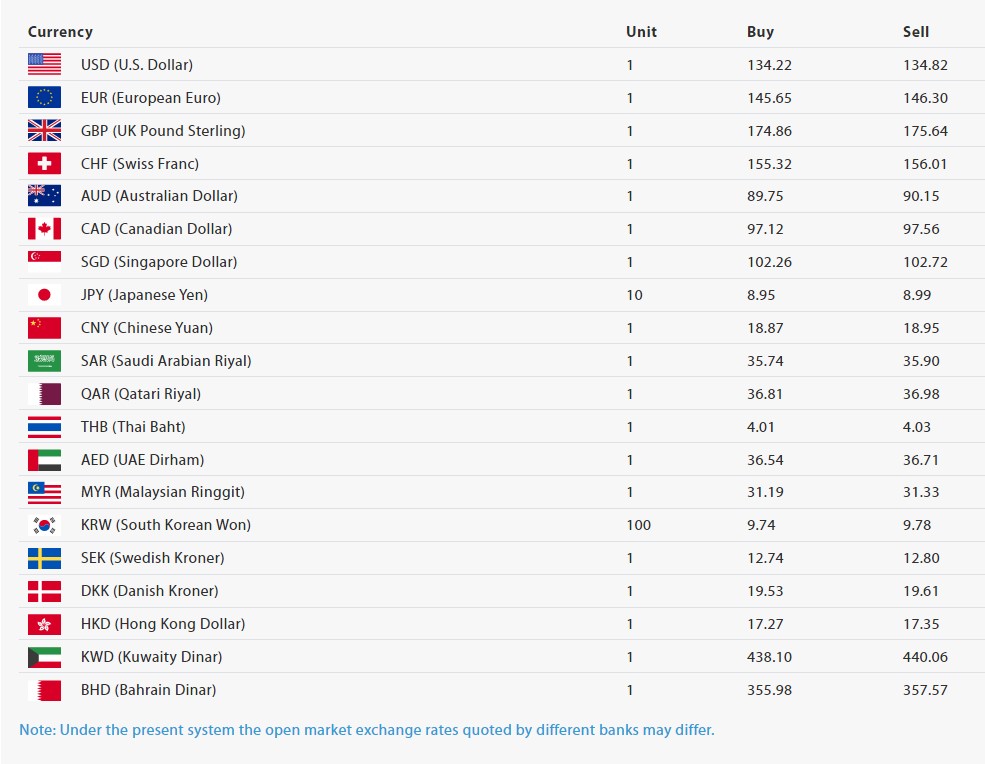The width and height of the screenshot is (985, 764).
Task: Click the Unit column header
Action: click(641, 32)
